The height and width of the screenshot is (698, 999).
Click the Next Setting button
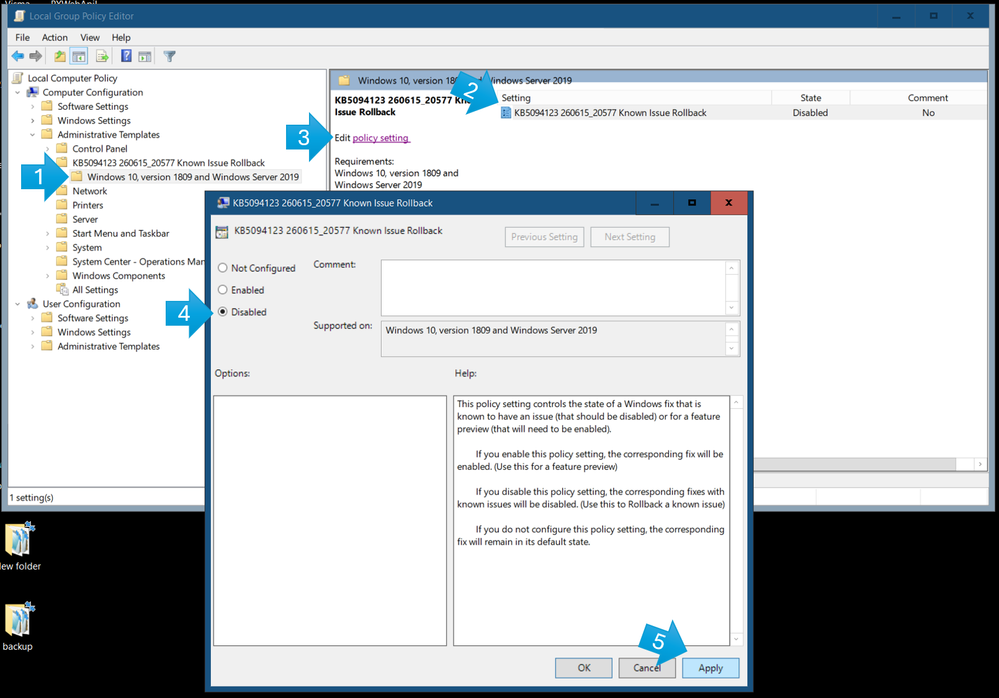[x=629, y=237]
